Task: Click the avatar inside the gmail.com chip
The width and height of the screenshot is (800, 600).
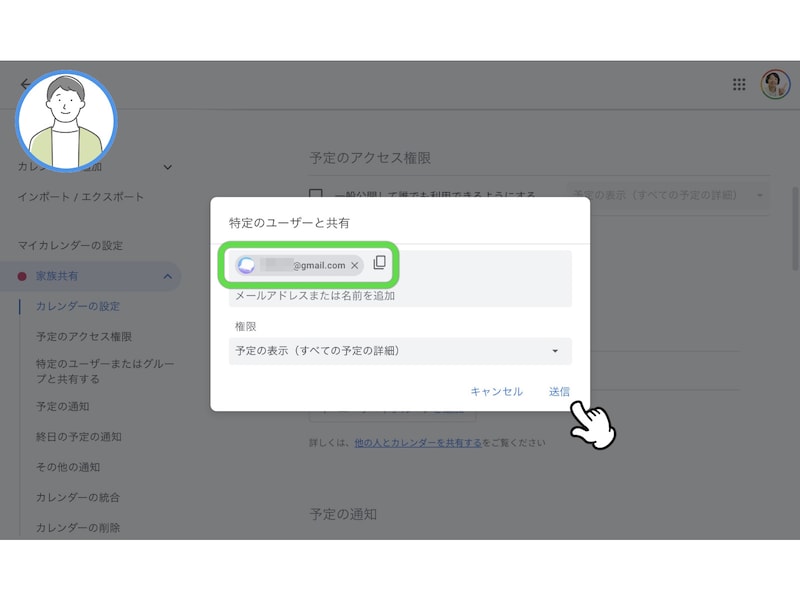Action: click(x=246, y=265)
